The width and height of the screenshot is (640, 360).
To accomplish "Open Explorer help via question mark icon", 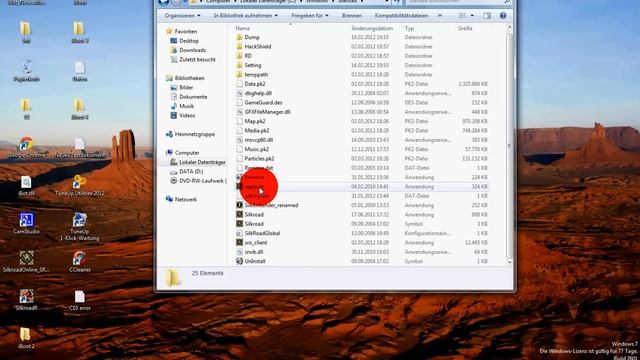I will pos(503,16).
